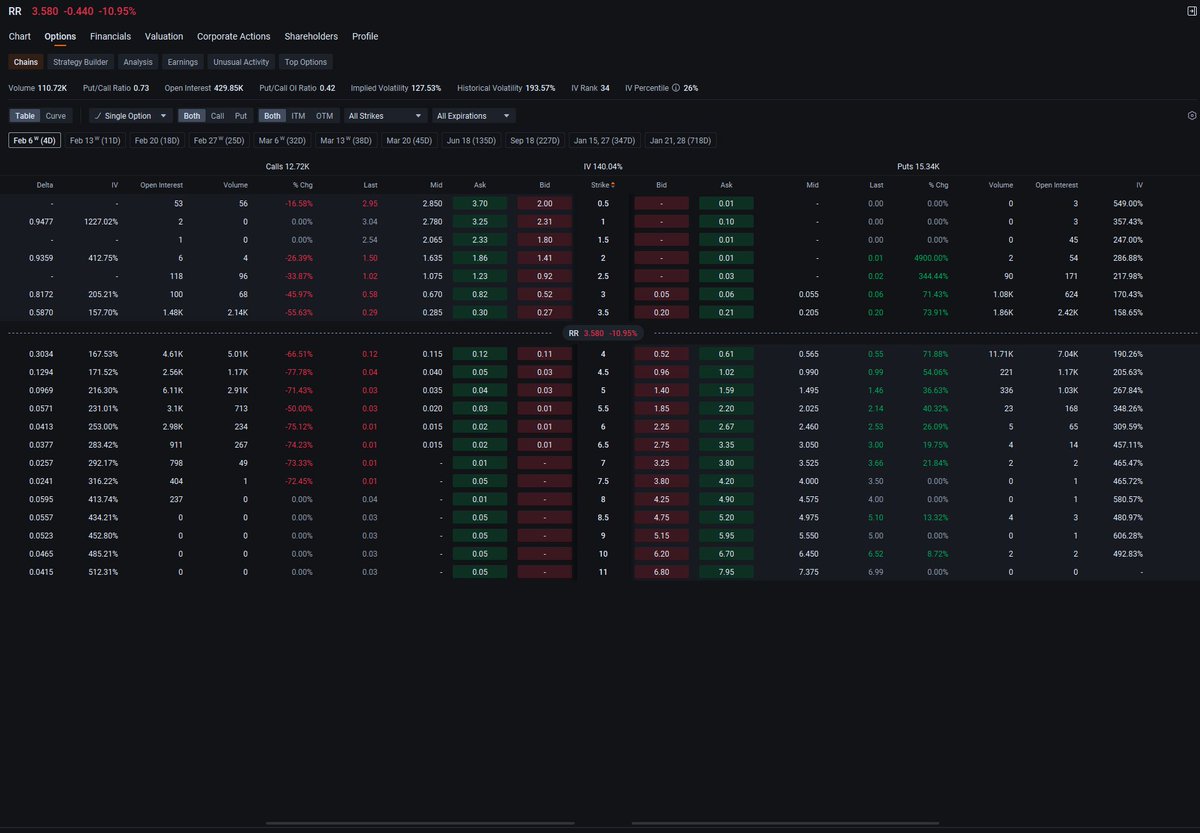Click the Puts 15.34K header
Screen dimensions: 1200x833
point(918,166)
